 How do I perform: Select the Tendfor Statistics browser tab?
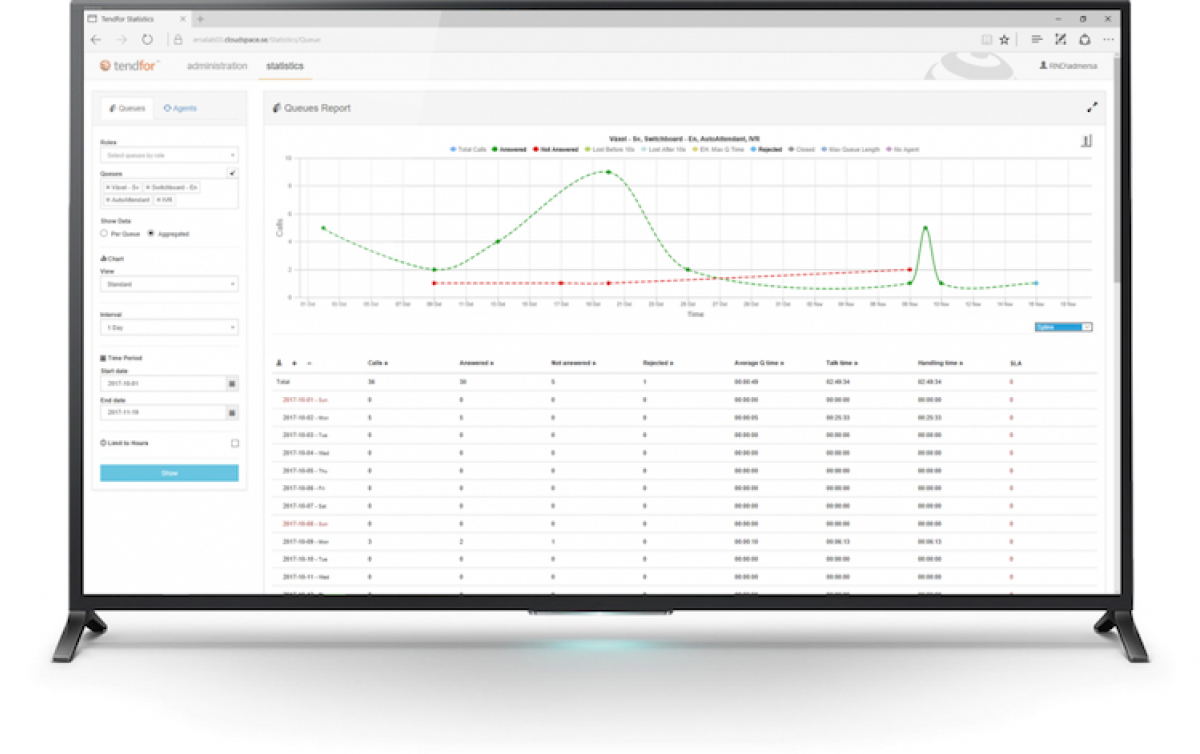point(138,18)
